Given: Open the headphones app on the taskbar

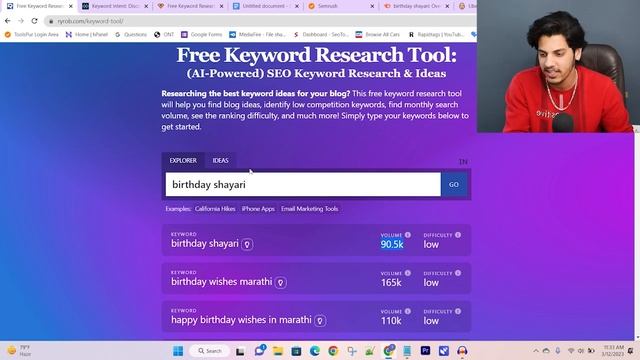Looking at the screenshot, I should tap(462, 351).
